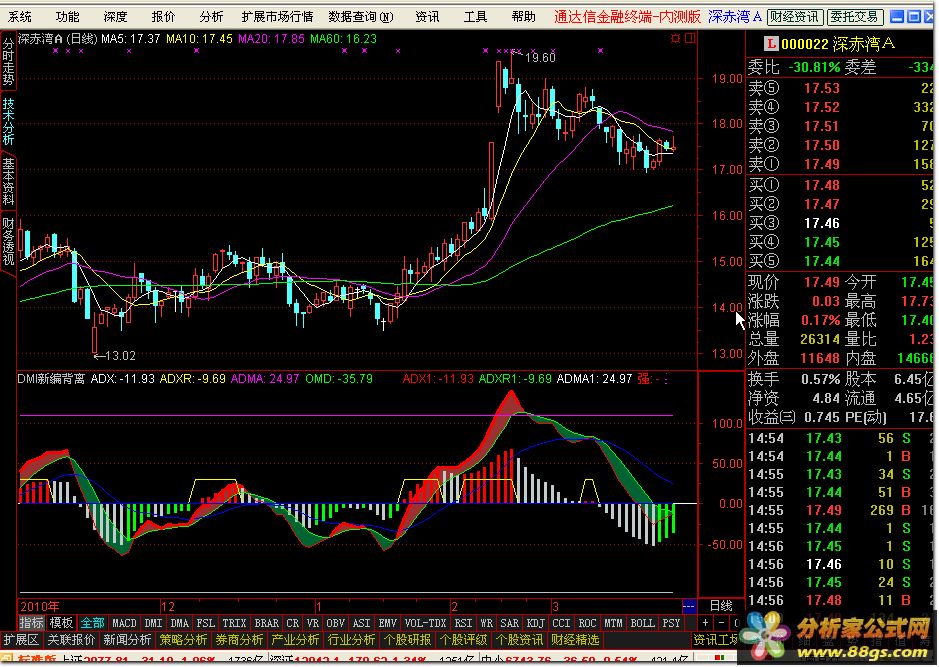Switch to the 财务透视 side tab

coord(8,241)
